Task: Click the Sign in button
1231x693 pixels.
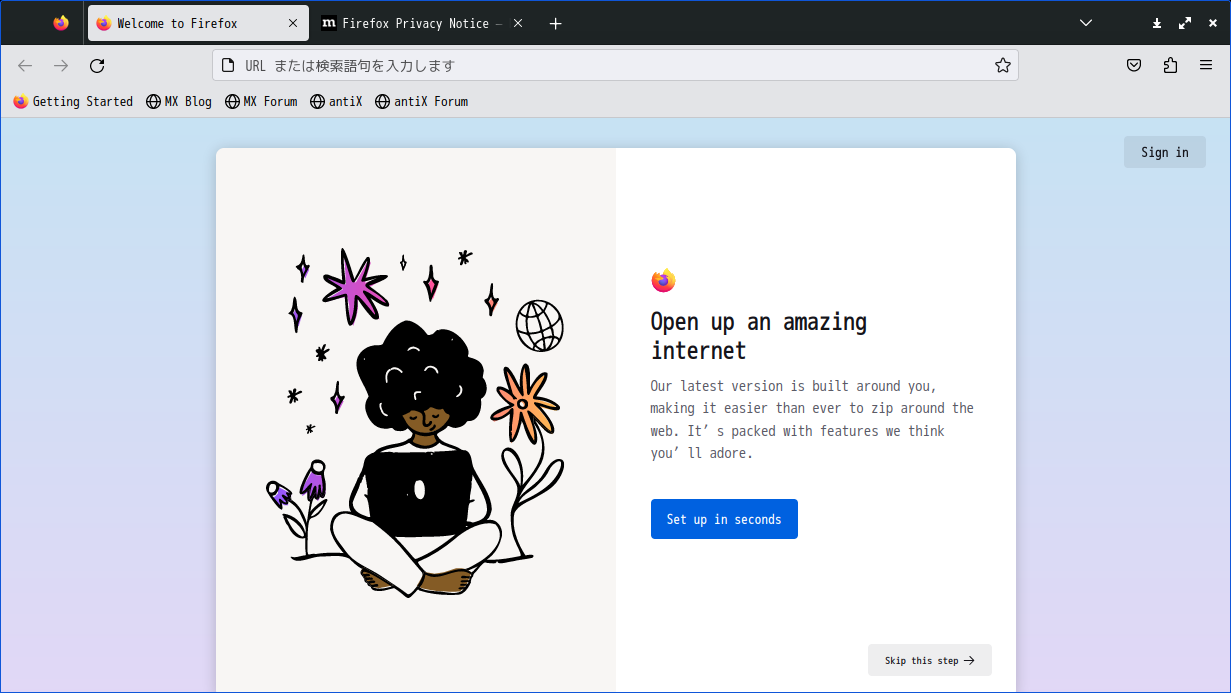Action: tap(1165, 152)
